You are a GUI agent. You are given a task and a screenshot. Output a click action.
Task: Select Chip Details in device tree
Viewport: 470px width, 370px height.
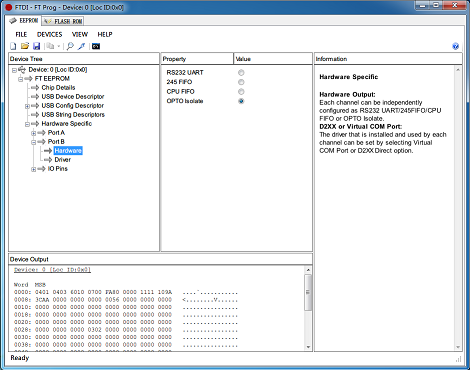(58, 88)
